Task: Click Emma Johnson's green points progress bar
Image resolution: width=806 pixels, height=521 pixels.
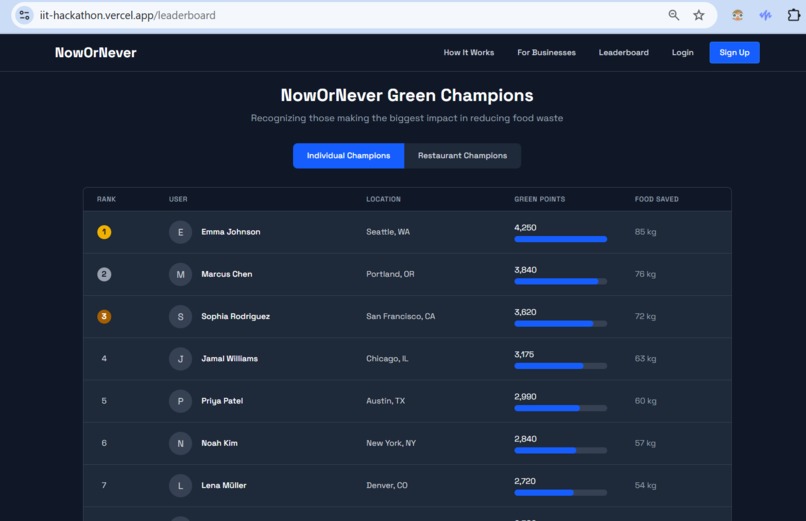Action: click(561, 239)
